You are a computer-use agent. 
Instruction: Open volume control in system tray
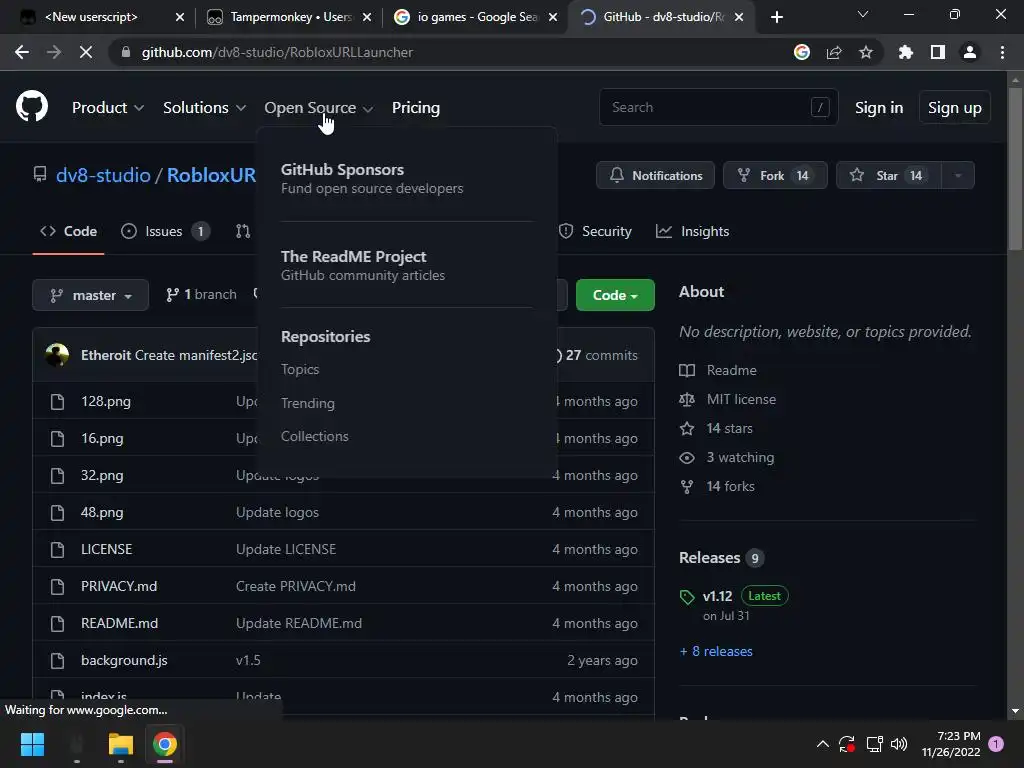tap(899, 744)
